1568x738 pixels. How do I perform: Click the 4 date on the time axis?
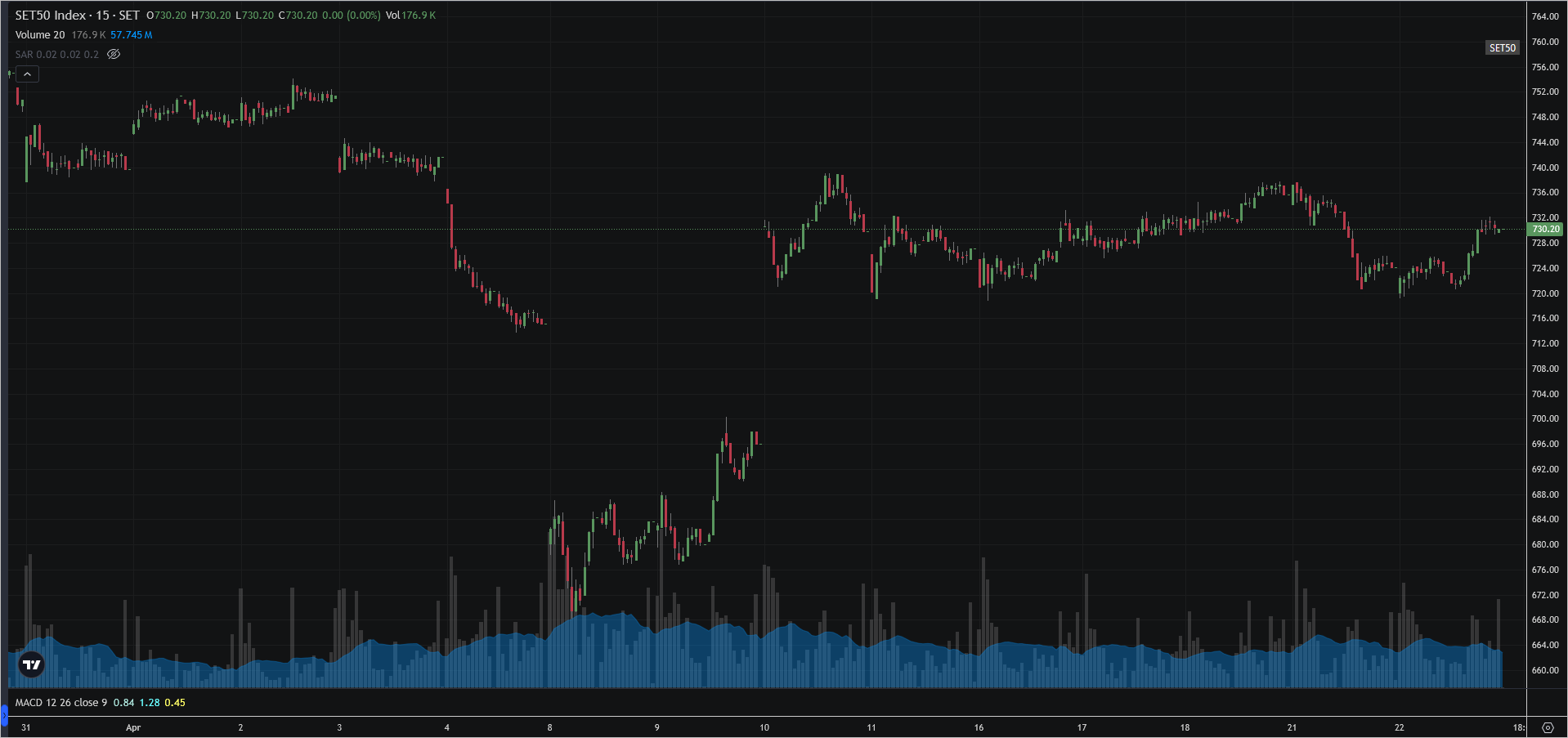446,727
